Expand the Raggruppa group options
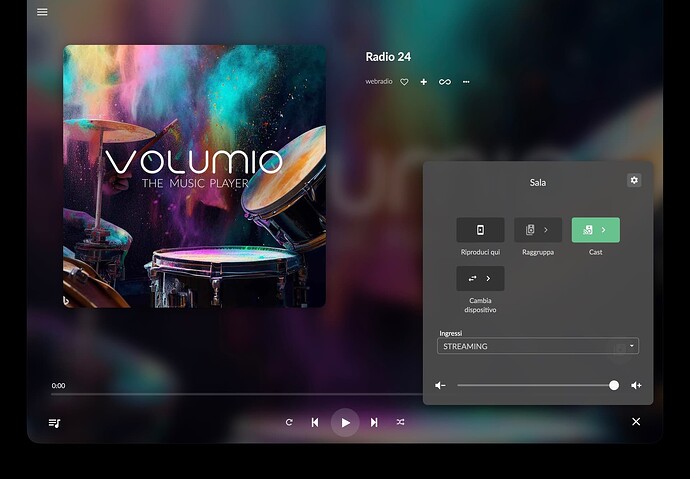The width and height of the screenshot is (690, 479). [538, 230]
